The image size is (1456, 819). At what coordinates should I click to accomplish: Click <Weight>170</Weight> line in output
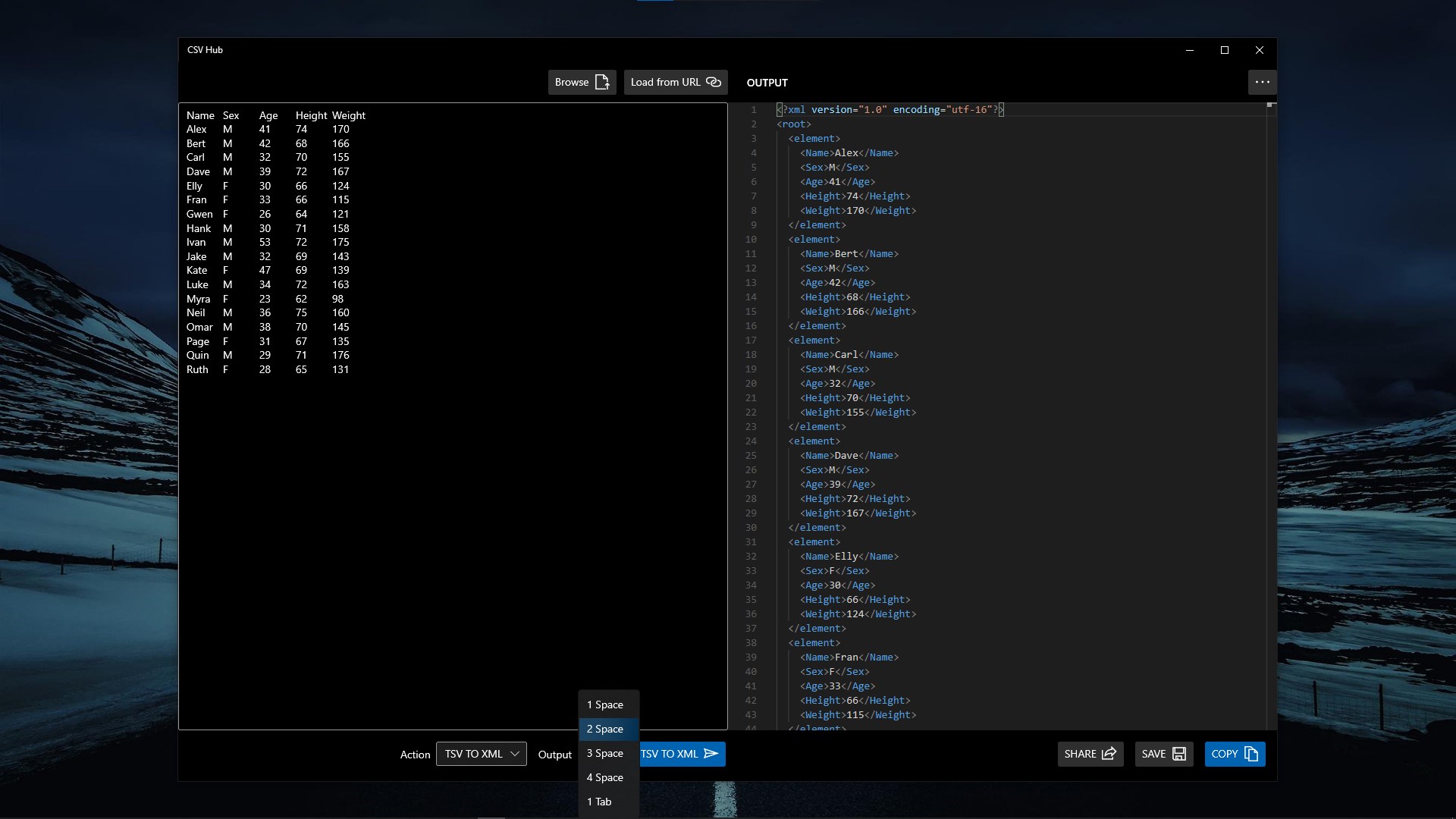point(858,211)
